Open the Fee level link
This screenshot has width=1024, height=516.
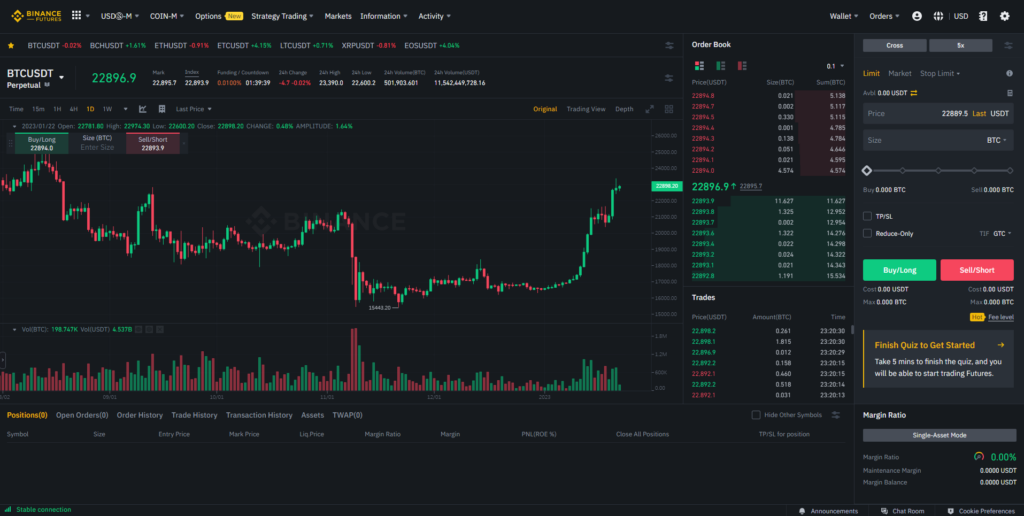[1000, 317]
